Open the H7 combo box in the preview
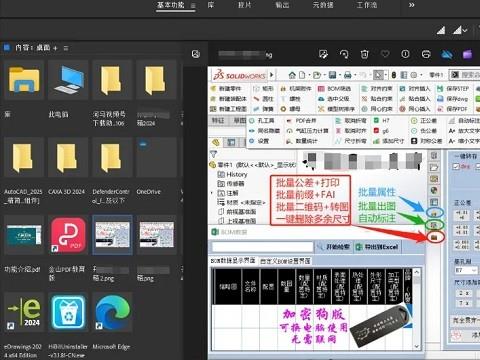Viewport: 480px width, 360px height. point(466,270)
